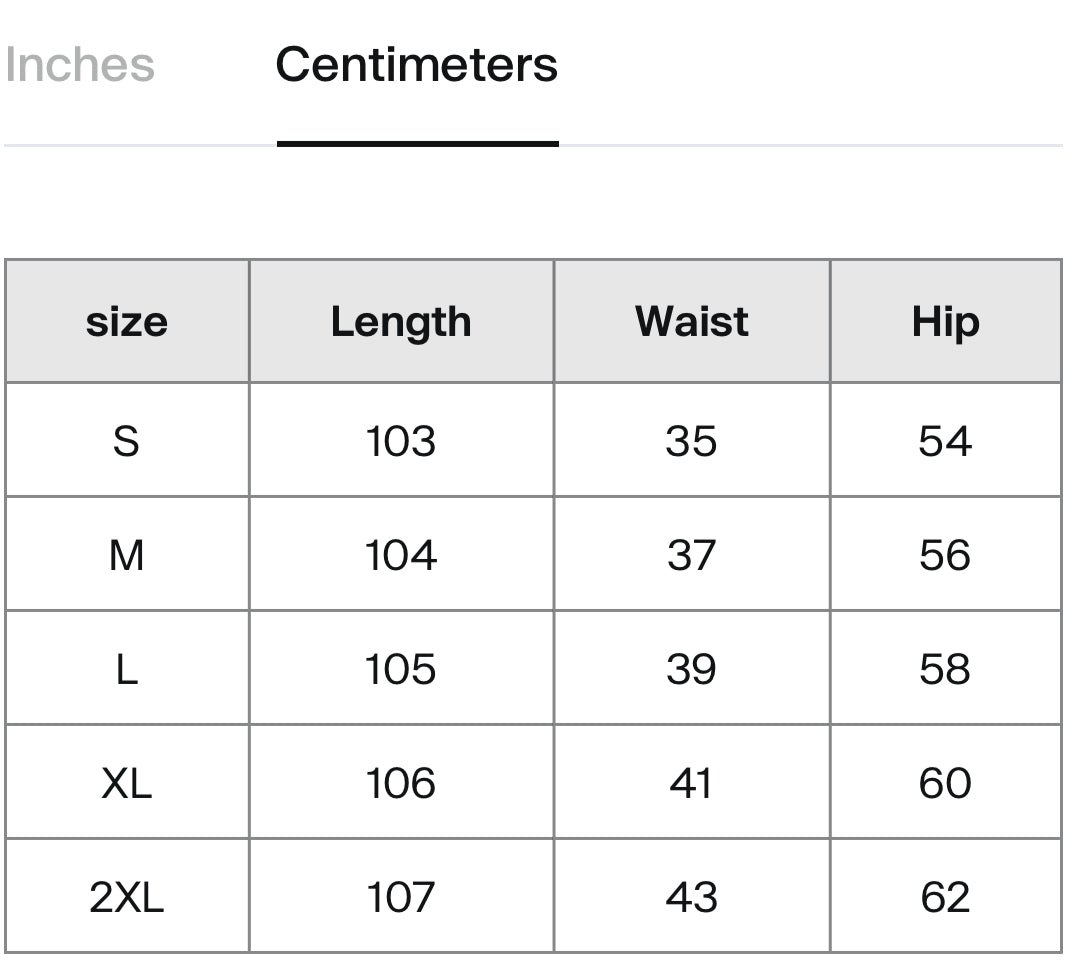
Task: Click the 105 length cell
Action: 401,669
